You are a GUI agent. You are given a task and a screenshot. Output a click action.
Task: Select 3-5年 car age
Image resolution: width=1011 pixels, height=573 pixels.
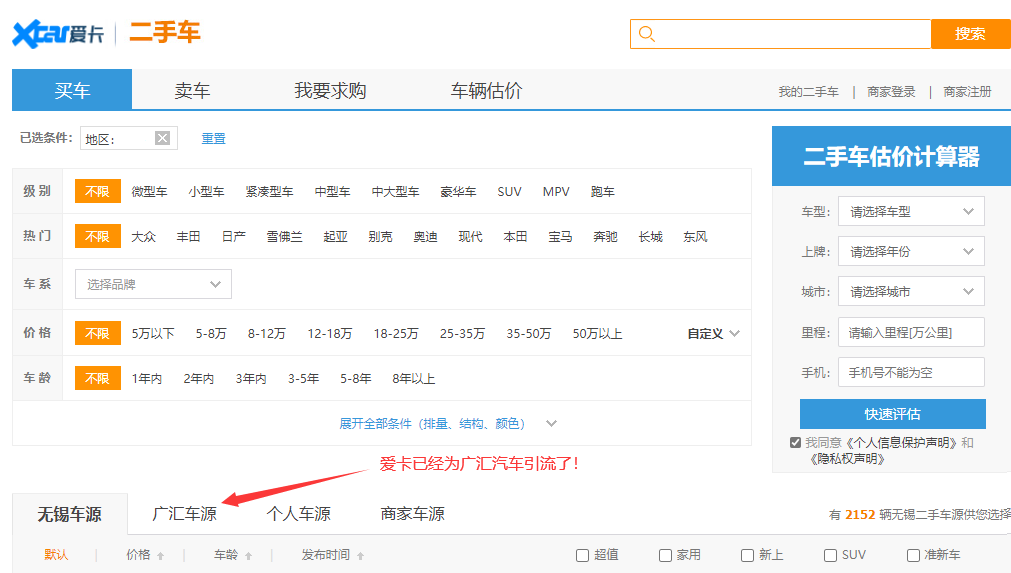(x=303, y=378)
